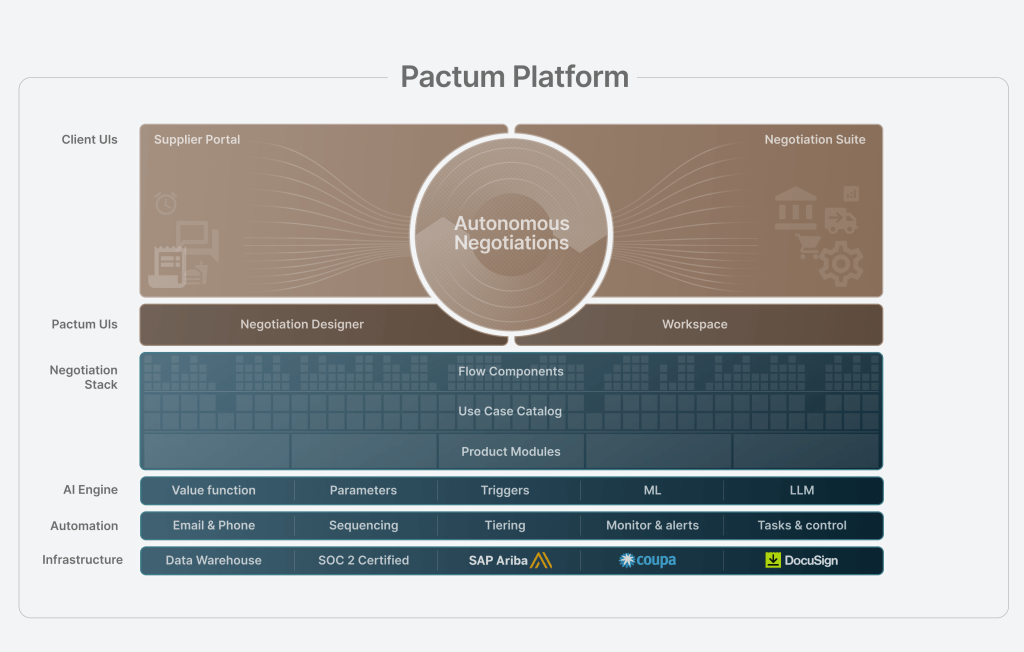Select the DocuSign logo
This screenshot has height=652, width=1024.
pos(802,560)
